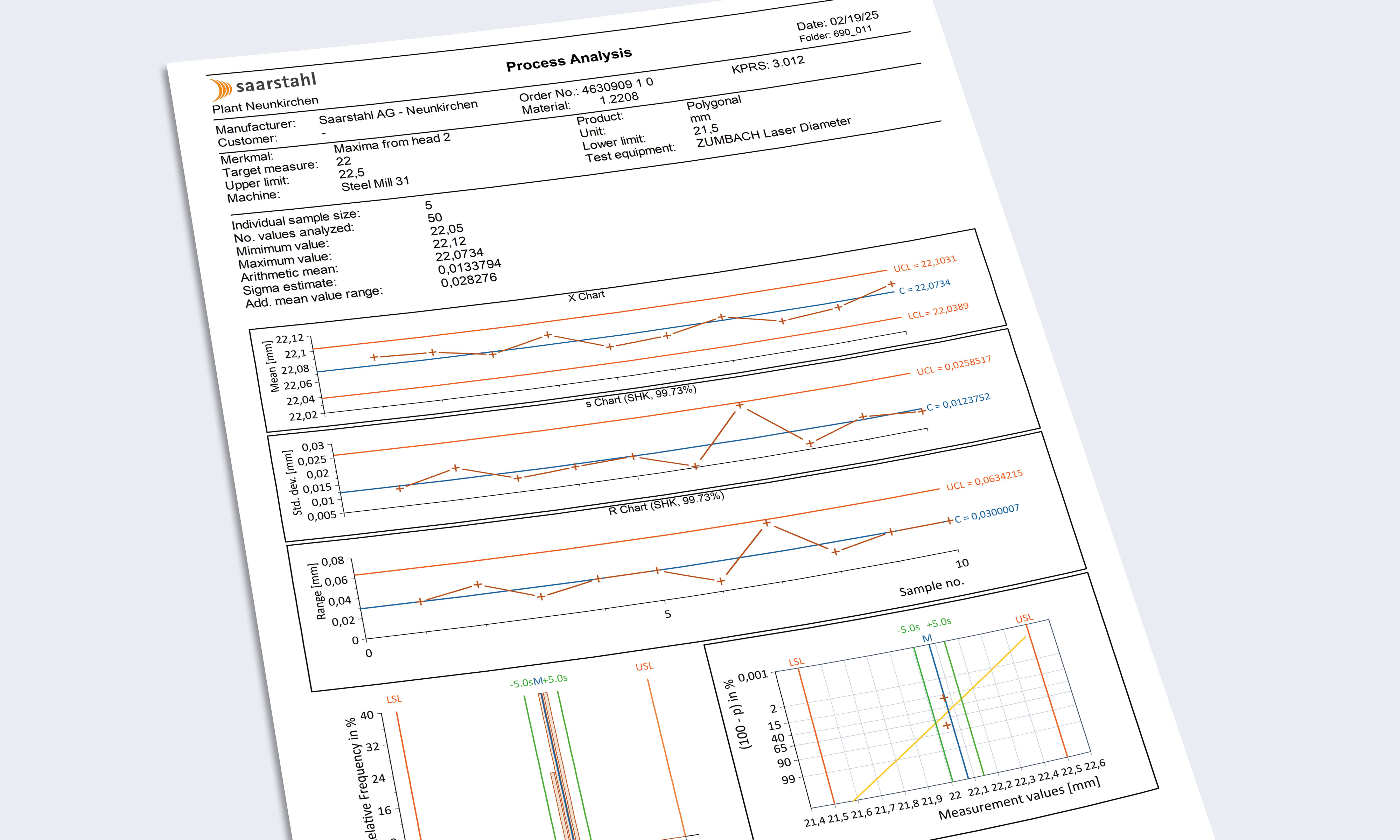
Task: Click the Upper limit value '22,5'
Action: [351, 174]
